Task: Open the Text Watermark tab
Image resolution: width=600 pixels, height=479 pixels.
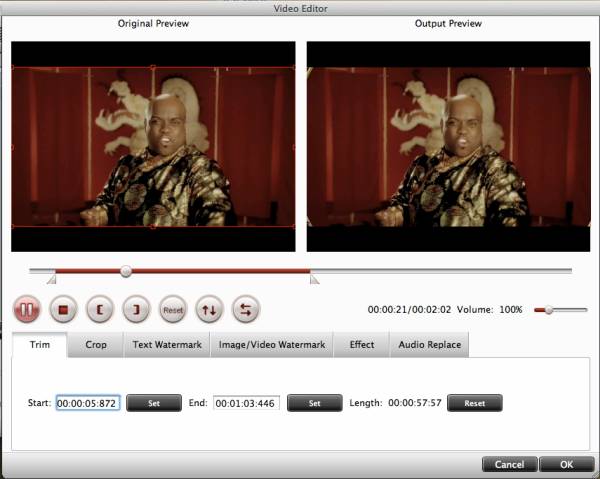Action: (x=167, y=345)
